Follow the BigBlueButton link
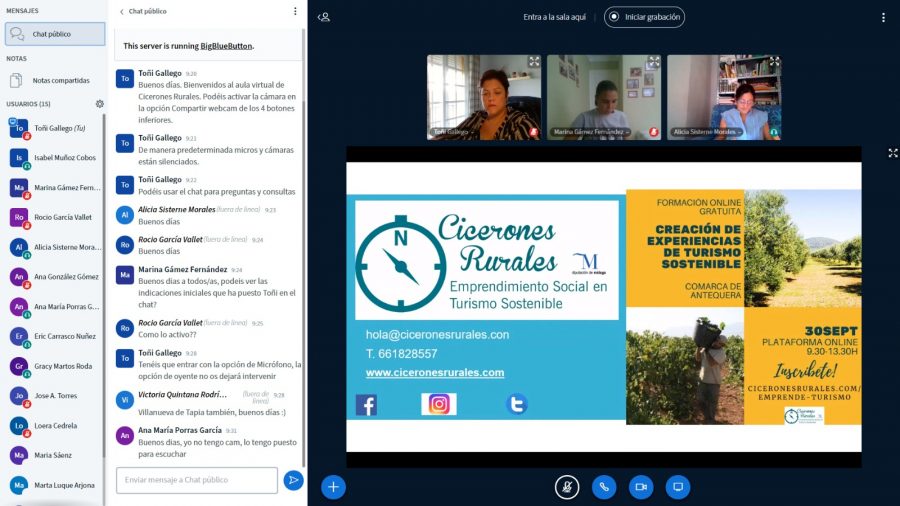 tap(226, 46)
